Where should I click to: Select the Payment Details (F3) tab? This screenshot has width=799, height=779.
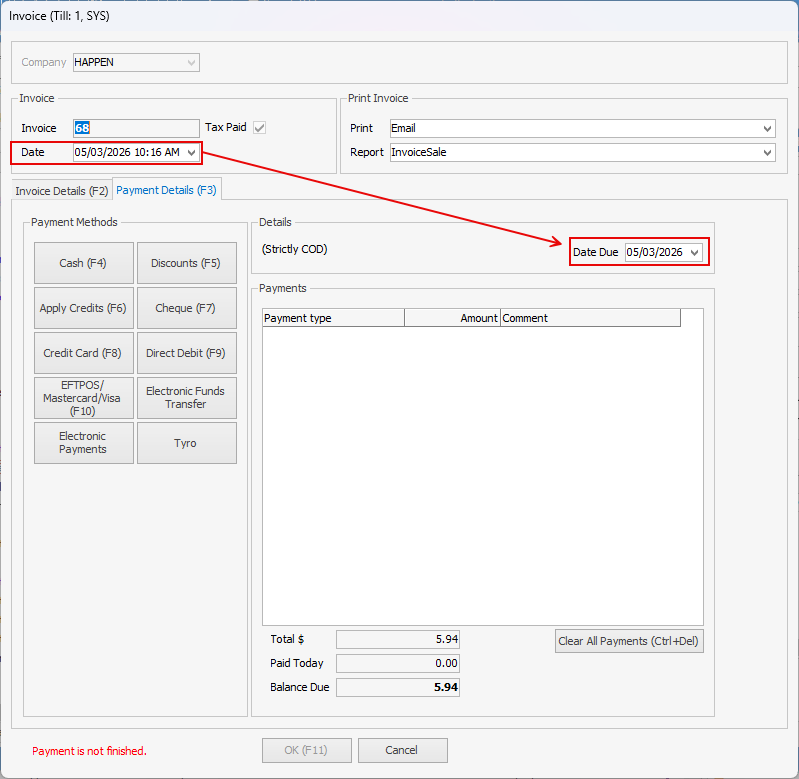point(167,190)
